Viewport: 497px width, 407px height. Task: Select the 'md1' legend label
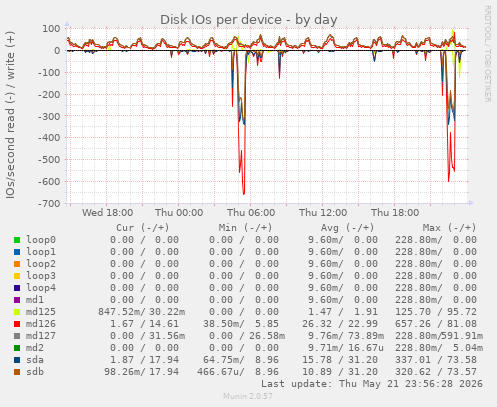35,300
